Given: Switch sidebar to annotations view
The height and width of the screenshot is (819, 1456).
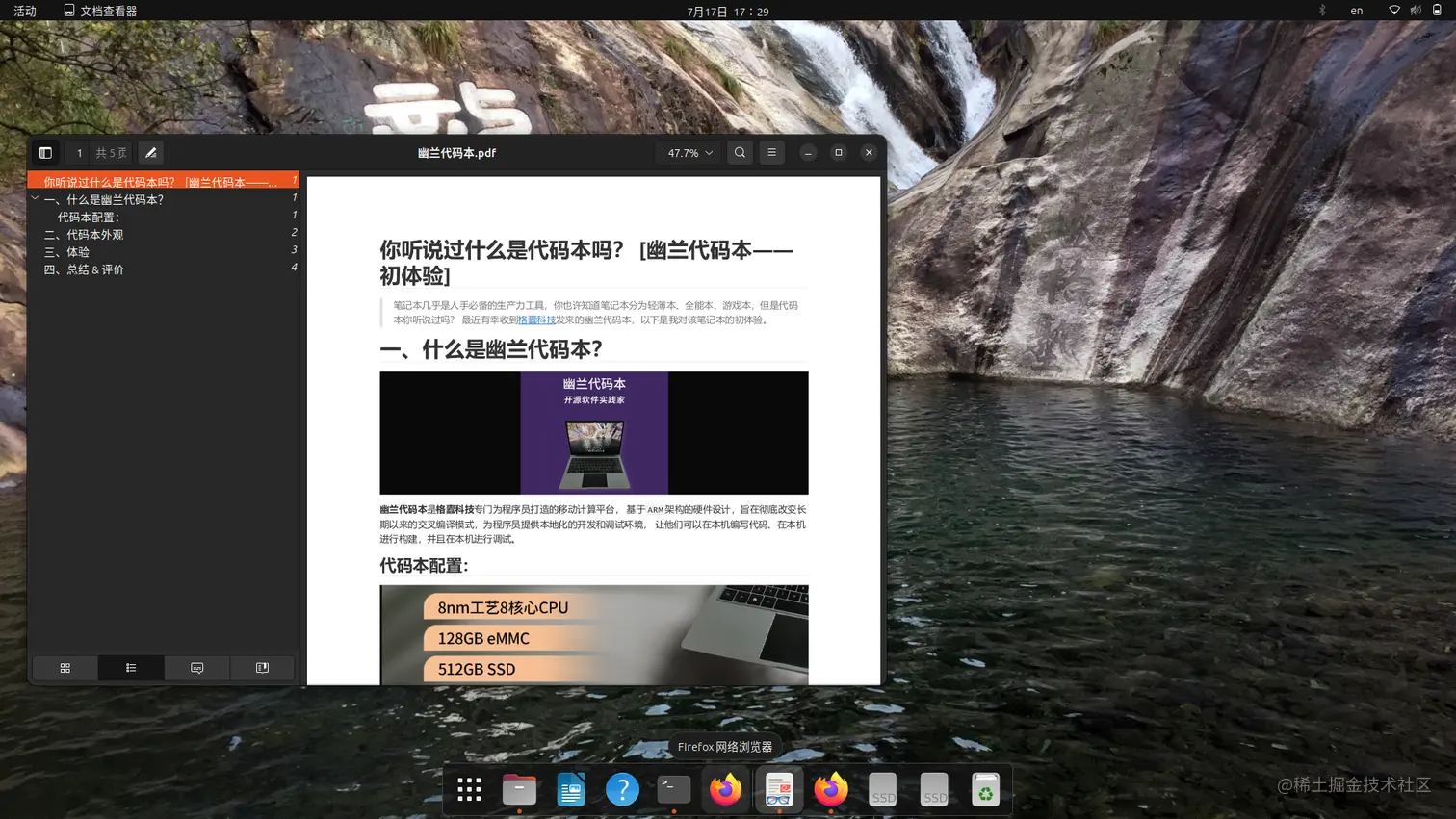Looking at the screenshot, I should coord(196,667).
